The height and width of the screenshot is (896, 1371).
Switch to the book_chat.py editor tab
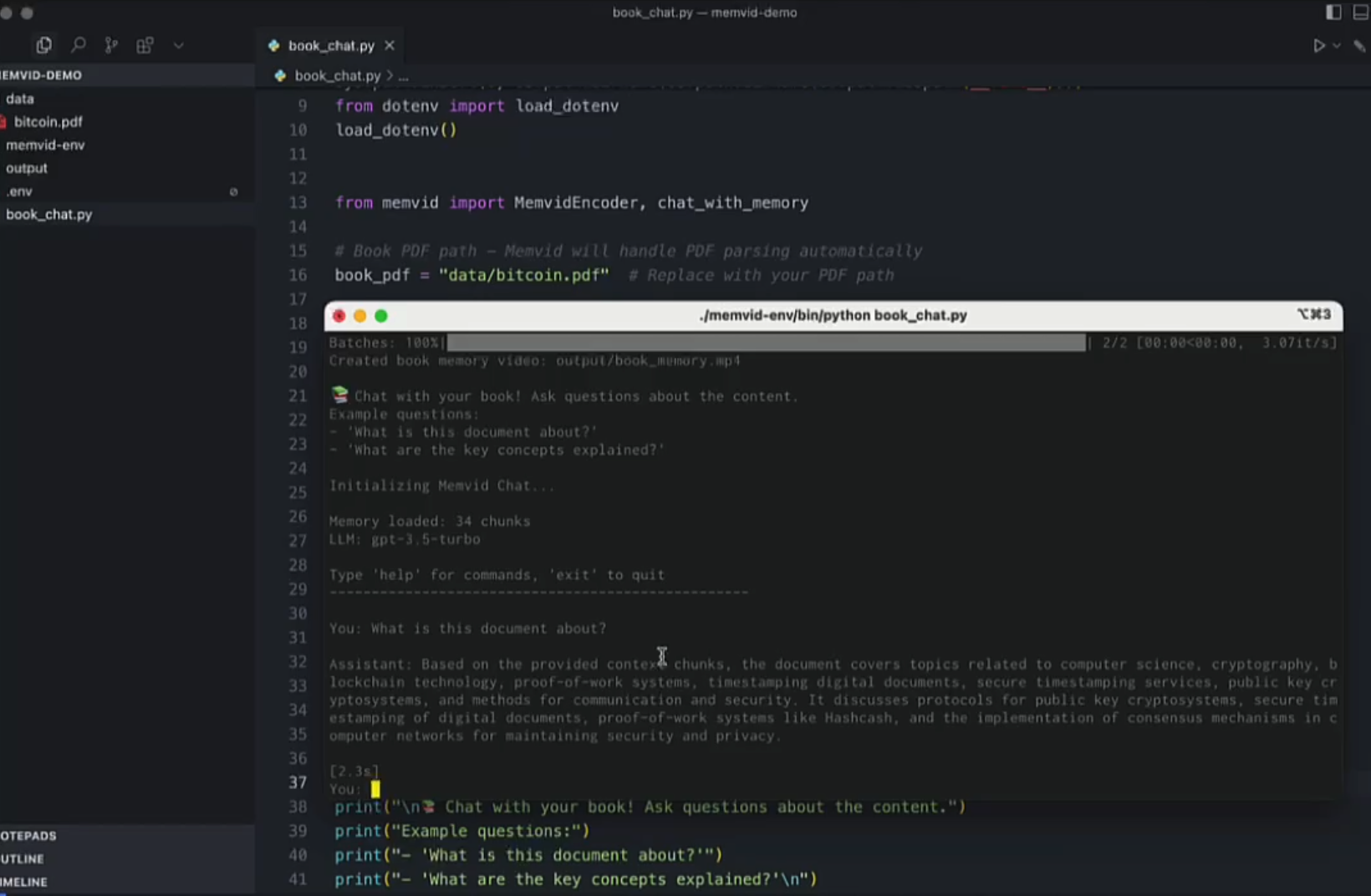[x=331, y=46]
